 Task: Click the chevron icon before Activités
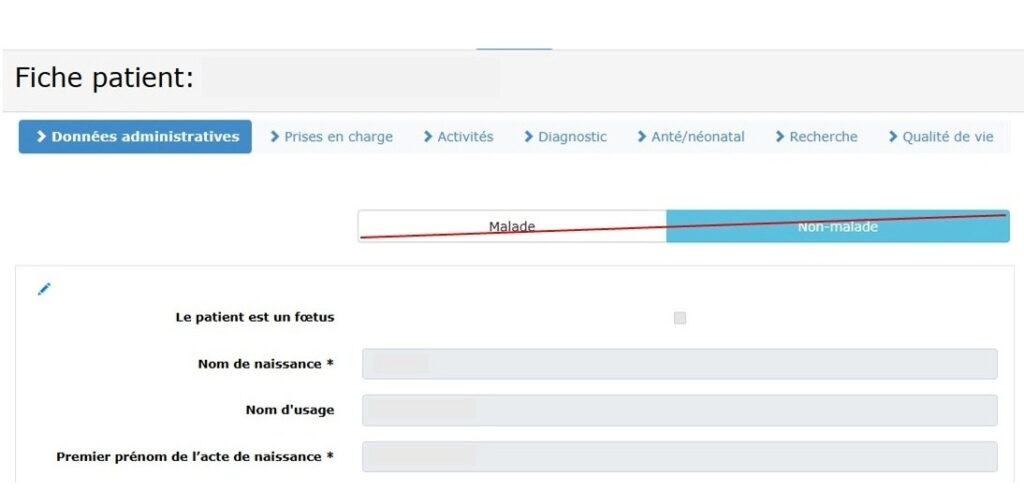[428, 137]
